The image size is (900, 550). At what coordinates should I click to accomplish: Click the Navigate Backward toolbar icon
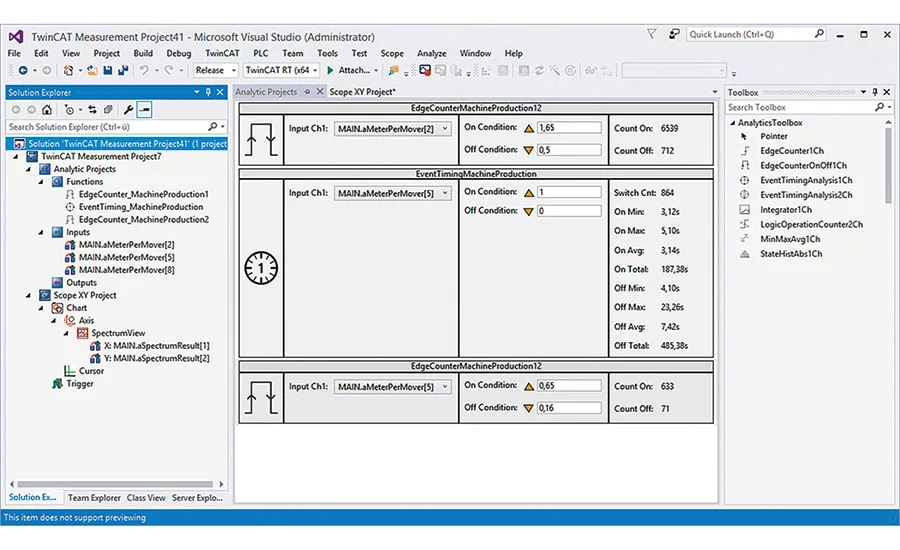pos(23,71)
